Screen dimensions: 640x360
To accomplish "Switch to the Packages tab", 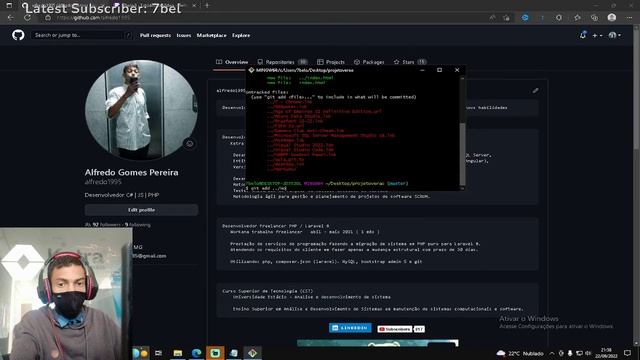I will coord(369,62).
